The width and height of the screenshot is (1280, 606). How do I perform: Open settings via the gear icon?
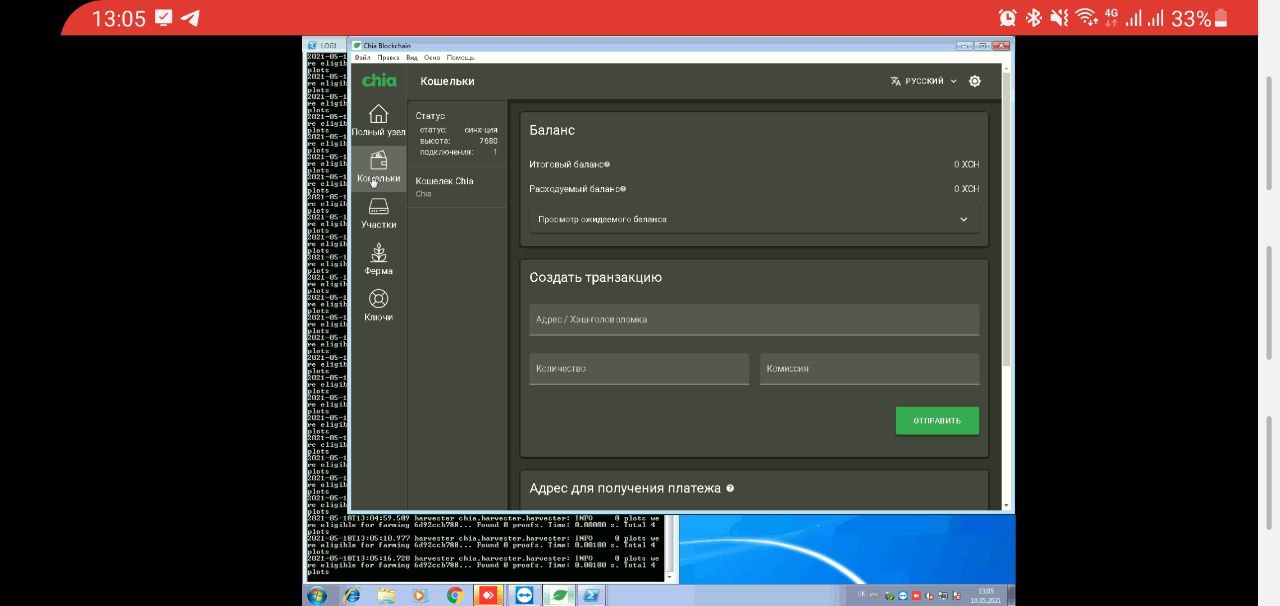pos(975,81)
